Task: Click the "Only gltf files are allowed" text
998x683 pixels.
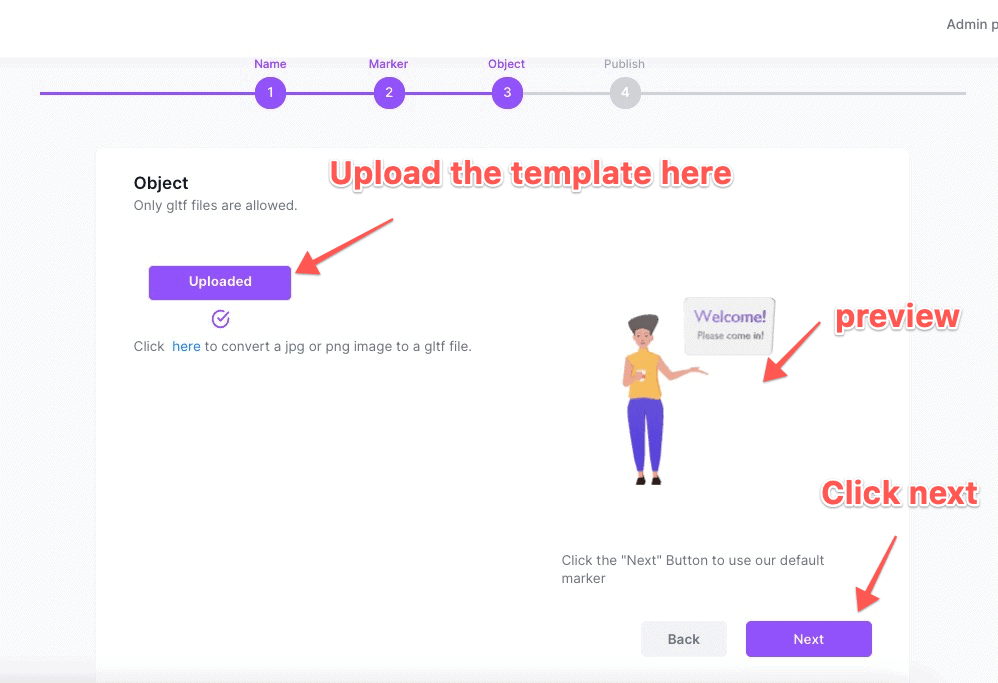Action: point(215,206)
